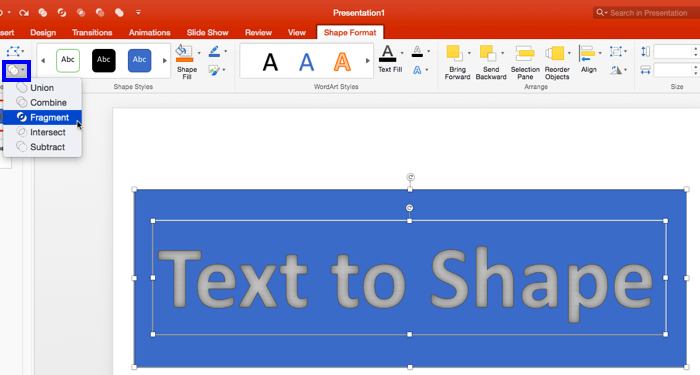Open the Undo history dropdown arrow
The width and height of the screenshot is (700, 375).
[x=9, y=12]
